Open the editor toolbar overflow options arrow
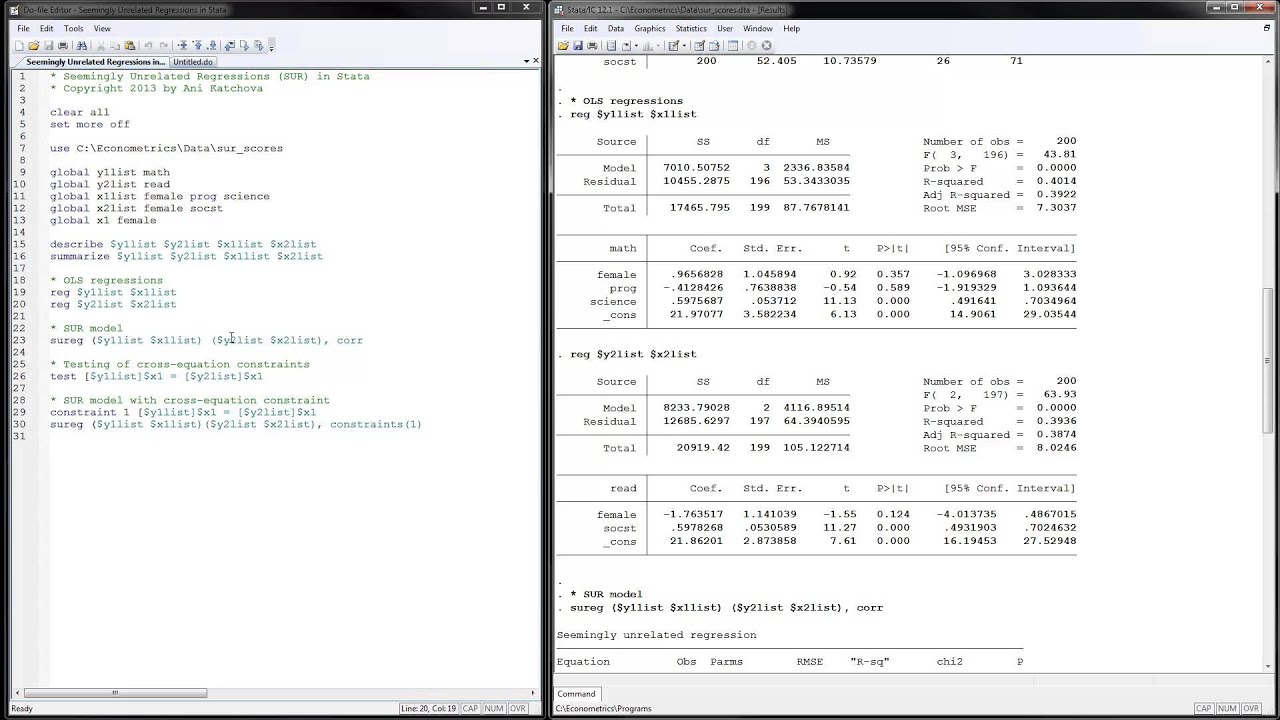The width and height of the screenshot is (1280, 720). [x=271, y=46]
